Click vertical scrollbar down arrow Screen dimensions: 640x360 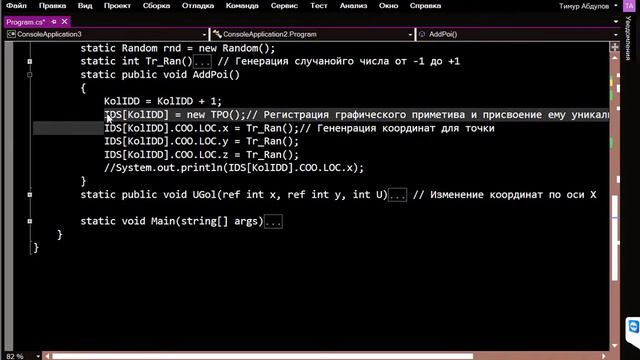[x=615, y=346]
